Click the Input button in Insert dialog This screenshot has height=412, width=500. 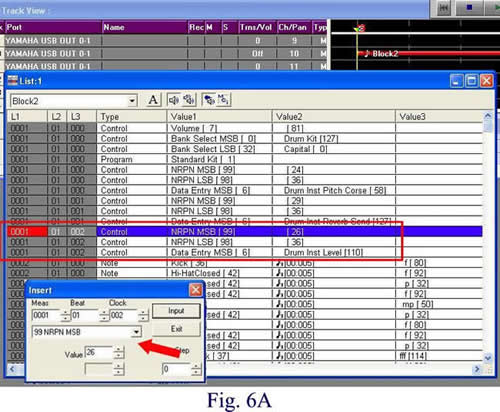point(176,311)
